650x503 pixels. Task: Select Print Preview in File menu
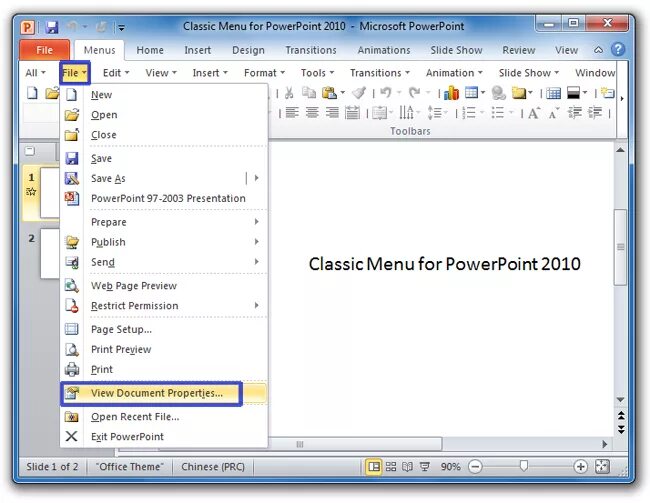164,349
